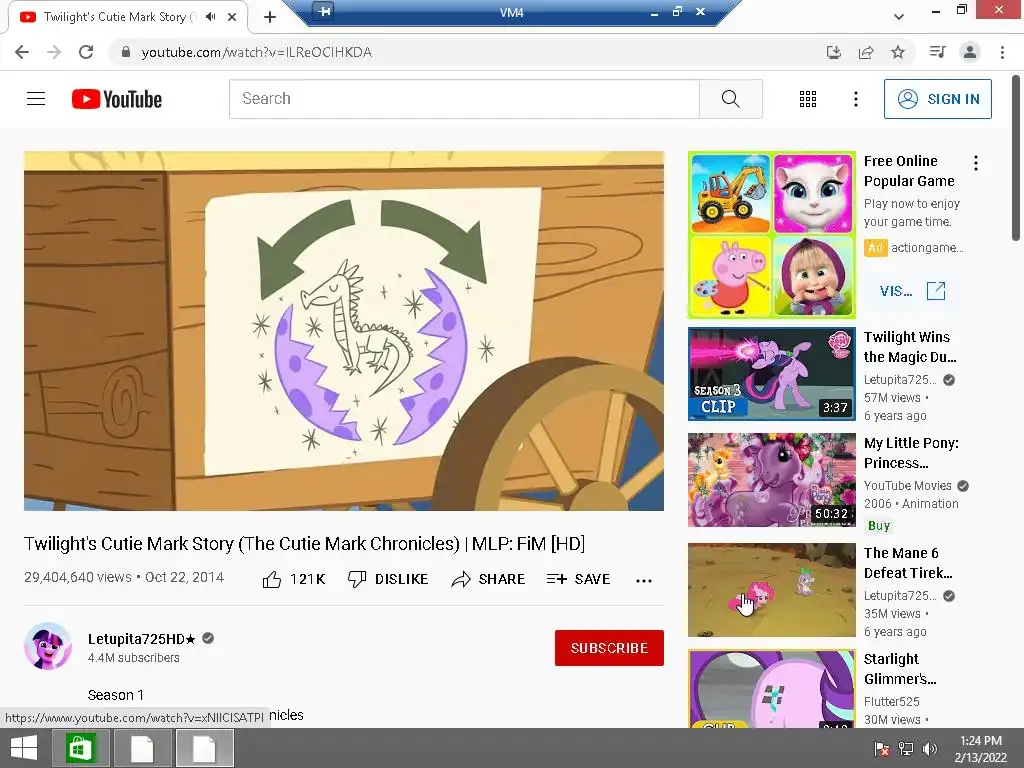Click the browser forward arrow
Screen dimensions: 1024x768
[54, 52]
